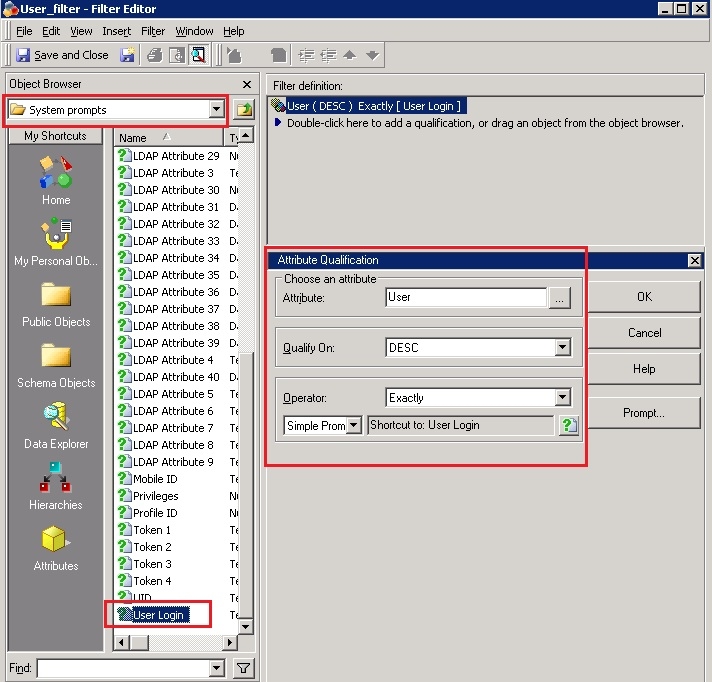The height and width of the screenshot is (682, 712).
Task: Open the Insert menu
Action: coord(116,31)
